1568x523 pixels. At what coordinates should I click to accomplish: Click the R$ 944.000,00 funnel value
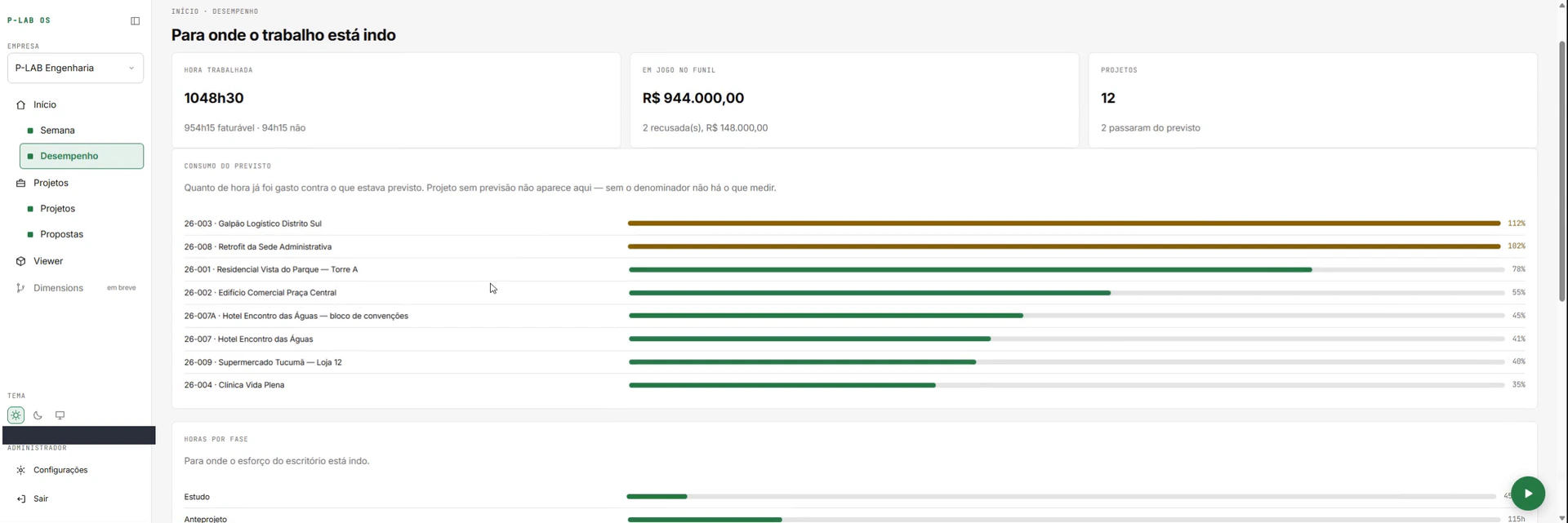tap(693, 98)
